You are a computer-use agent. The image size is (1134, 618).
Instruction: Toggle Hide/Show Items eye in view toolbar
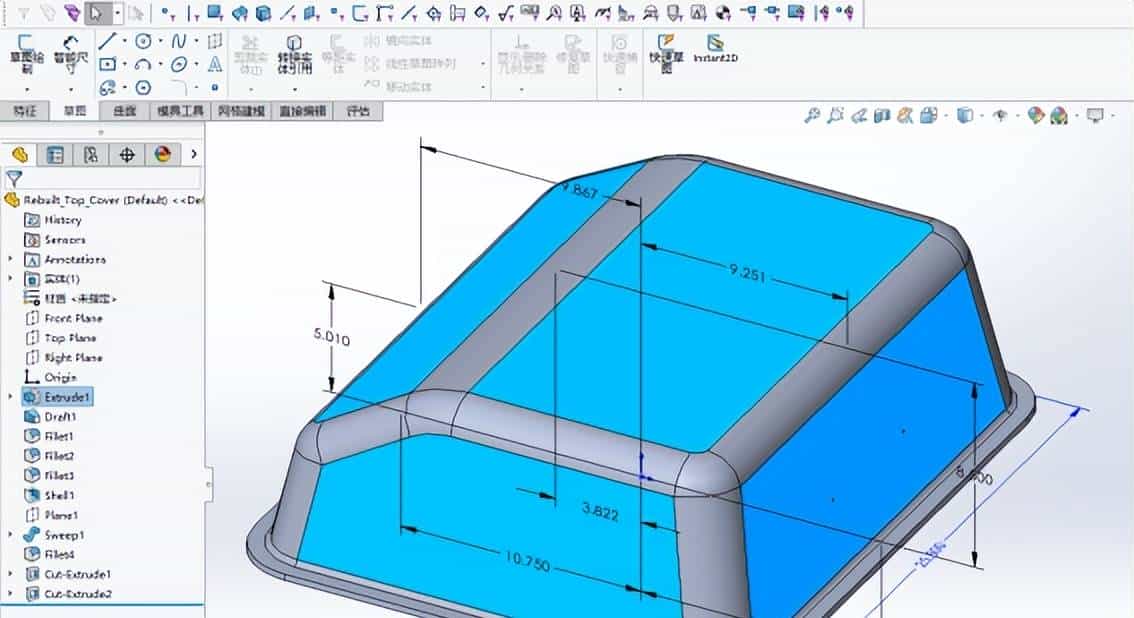(x=1002, y=117)
